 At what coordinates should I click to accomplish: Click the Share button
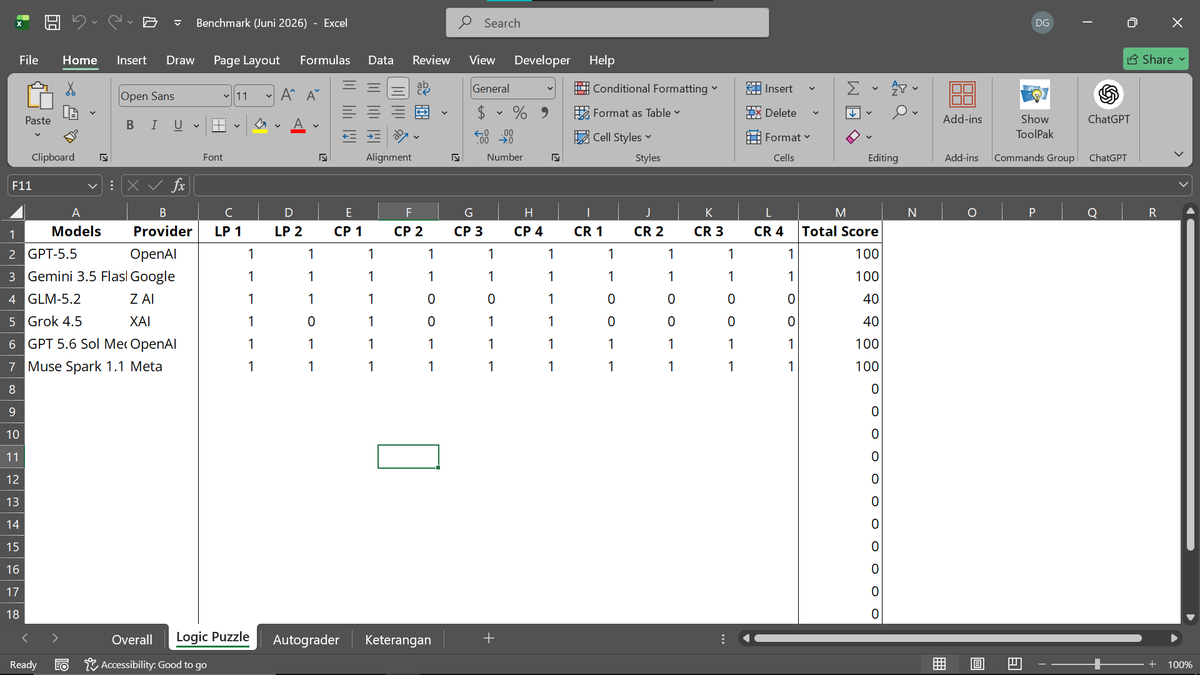(1157, 59)
